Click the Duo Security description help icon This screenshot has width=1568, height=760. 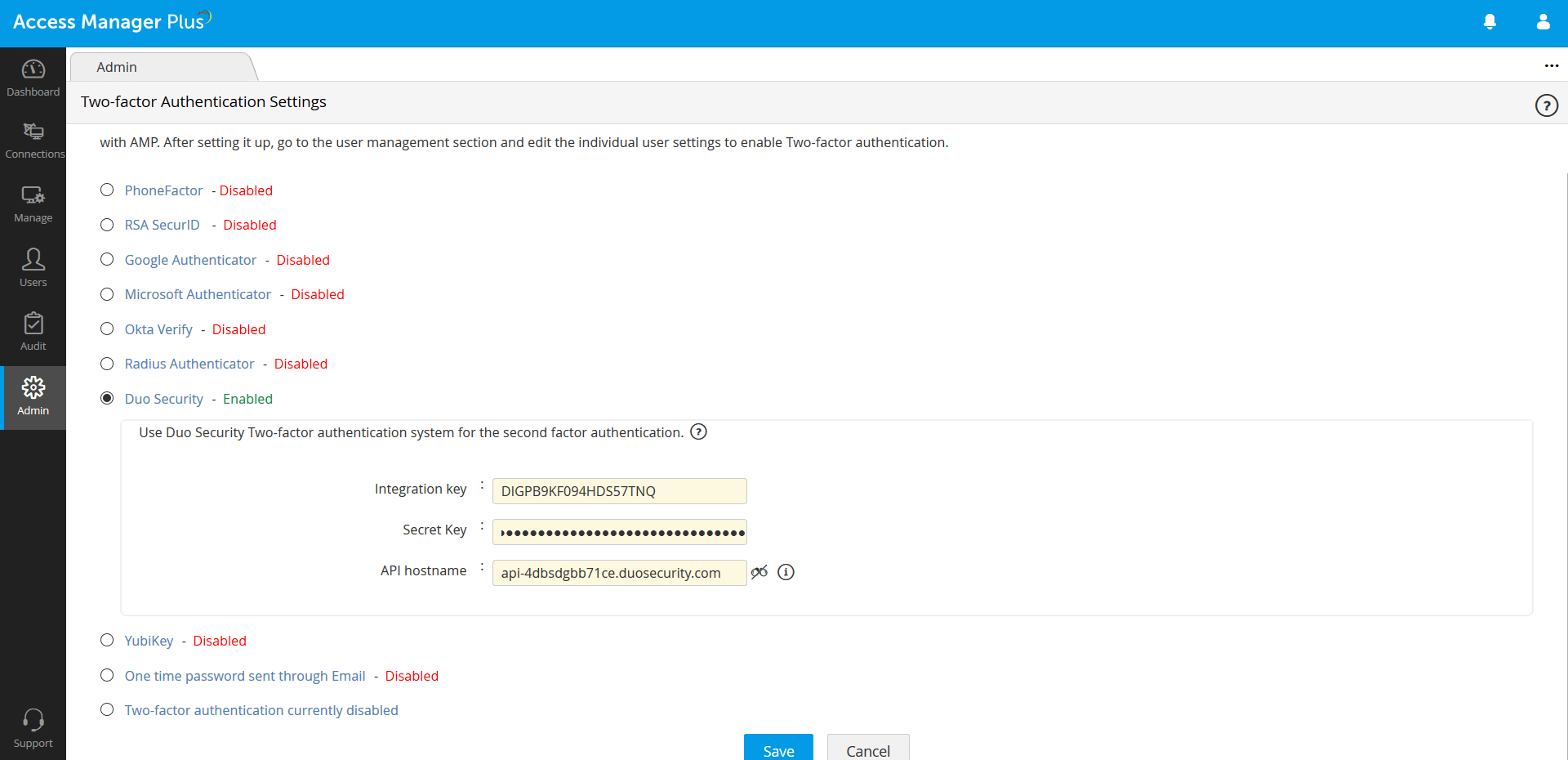pyautogui.click(x=698, y=431)
